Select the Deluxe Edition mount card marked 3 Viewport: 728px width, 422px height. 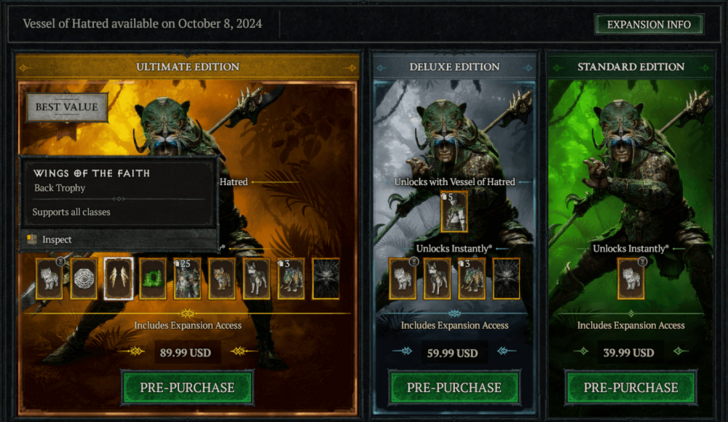[472, 279]
